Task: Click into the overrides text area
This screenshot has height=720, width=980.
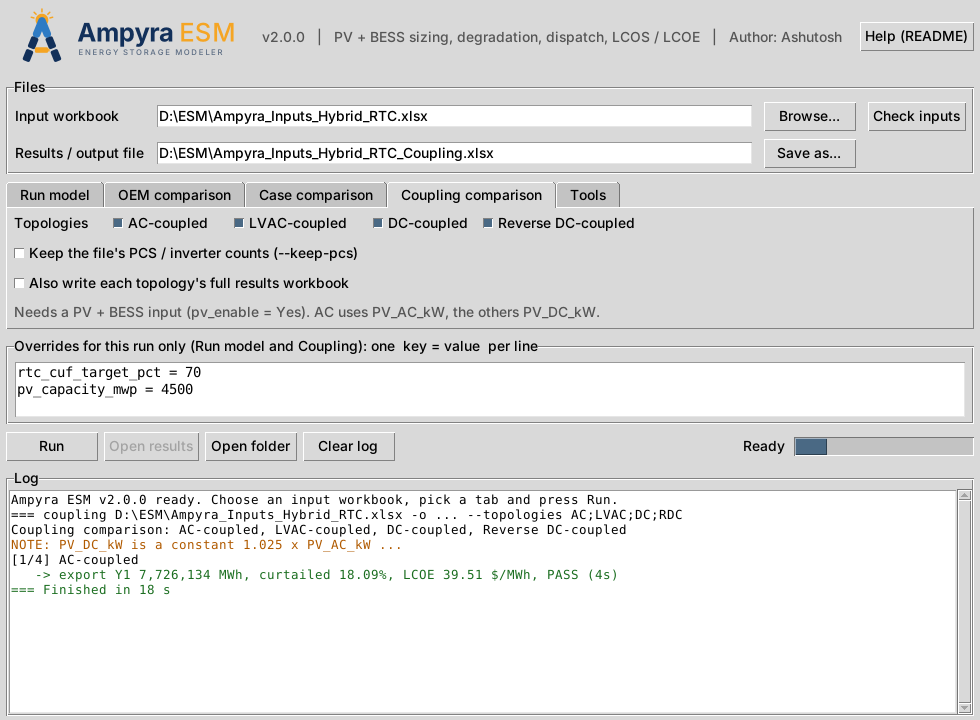Action: (490, 389)
